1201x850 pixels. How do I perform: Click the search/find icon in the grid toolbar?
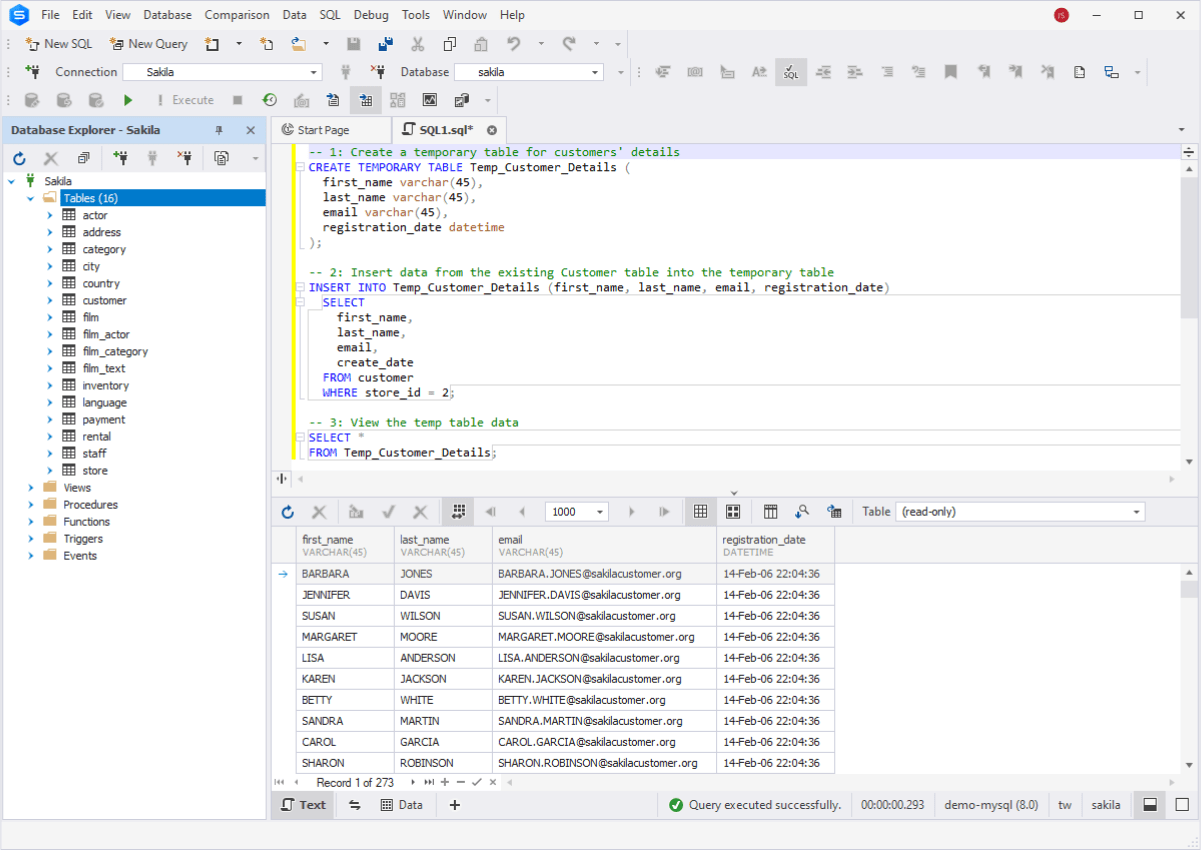[802, 511]
